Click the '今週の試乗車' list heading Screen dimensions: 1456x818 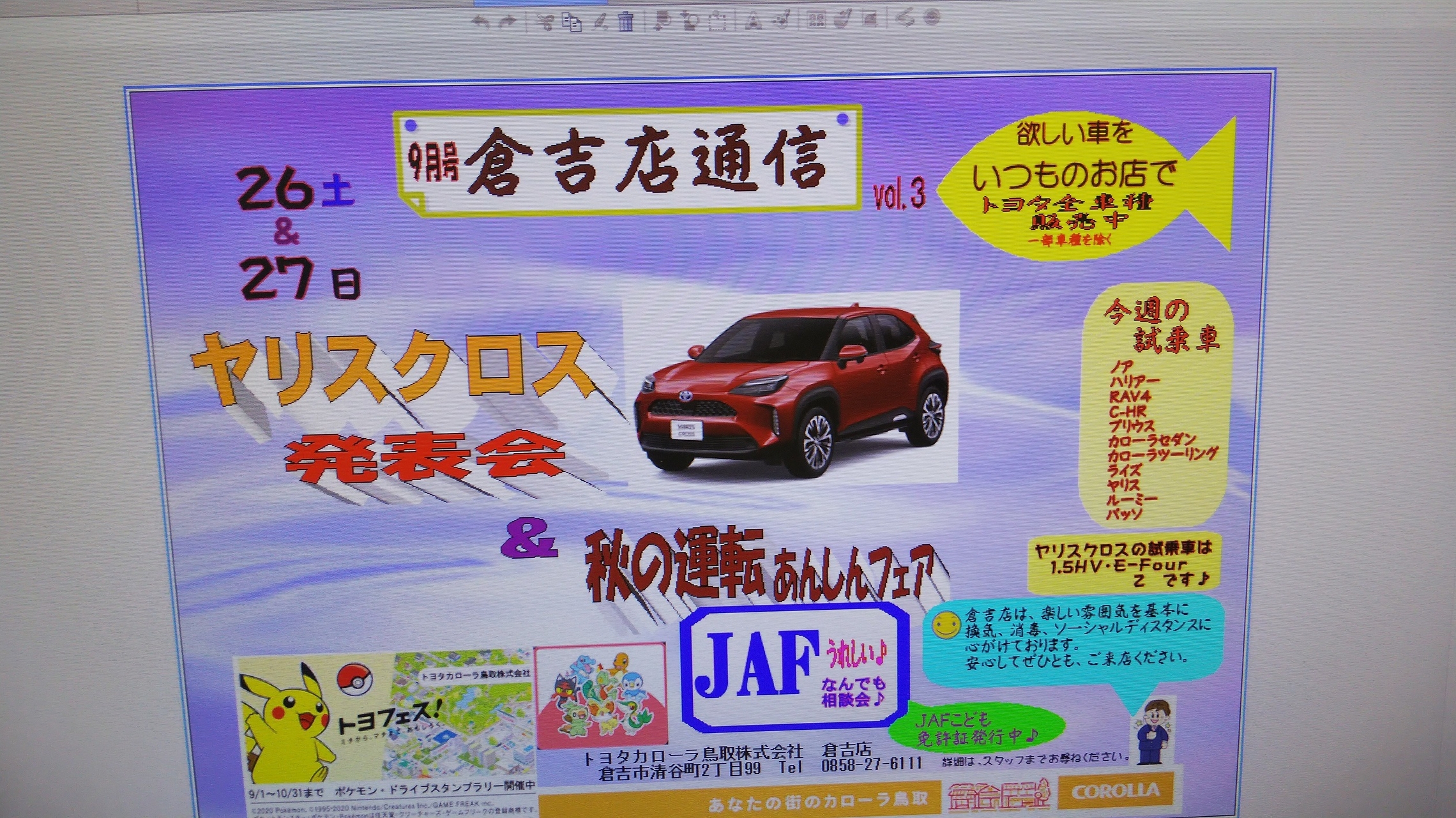coord(1161,326)
